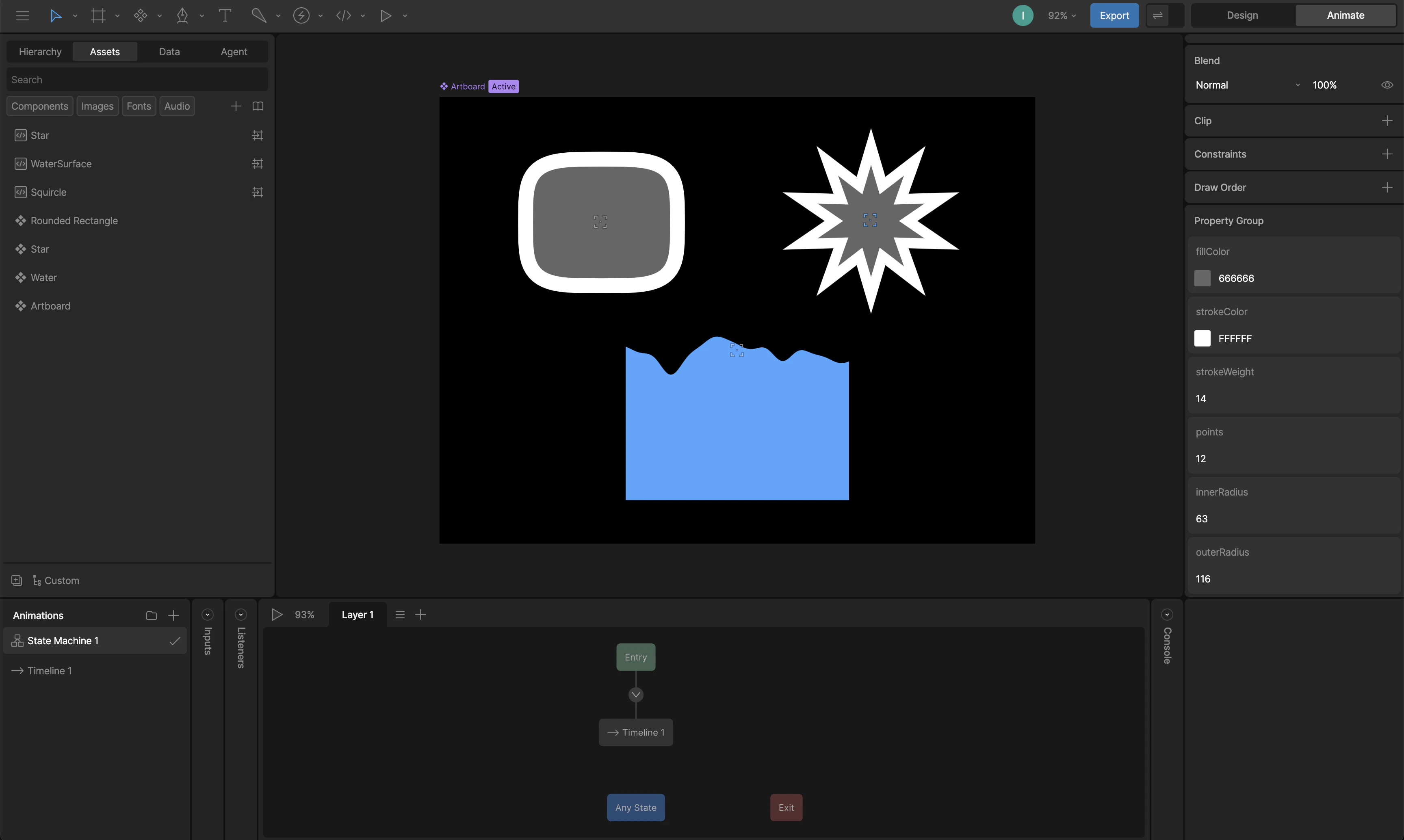Click the Search field in Assets
1404x840 pixels.
[137, 80]
